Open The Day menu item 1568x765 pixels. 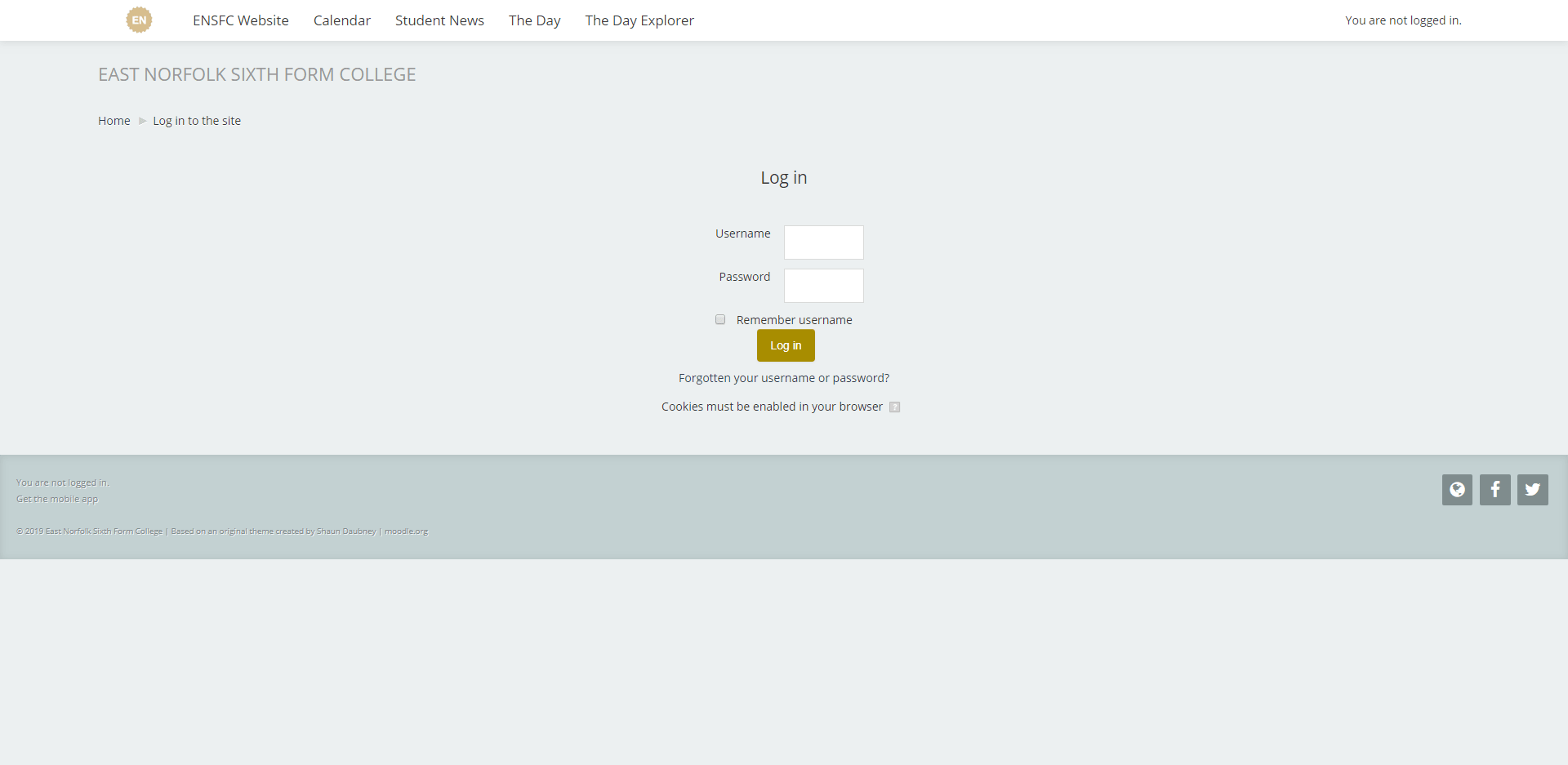coord(535,20)
